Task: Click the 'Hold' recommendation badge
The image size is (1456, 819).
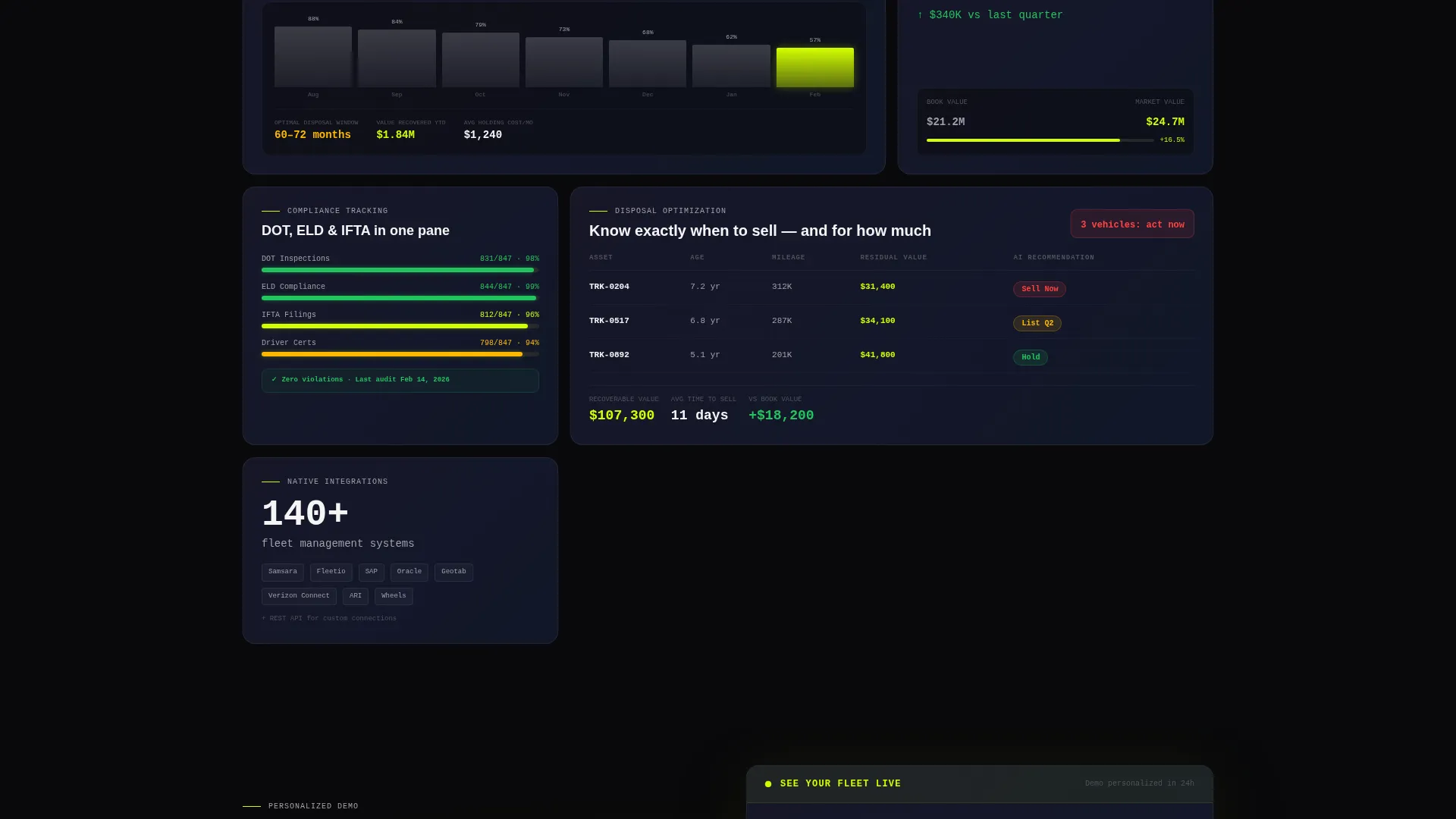Action: 1031,357
